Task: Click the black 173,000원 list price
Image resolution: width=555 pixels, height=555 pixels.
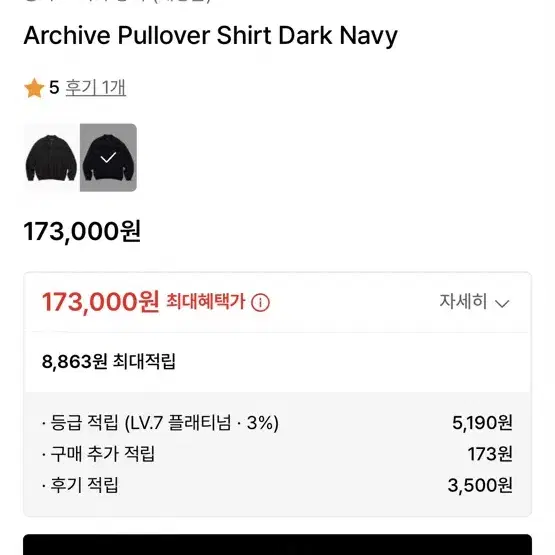Action: [x=82, y=231]
